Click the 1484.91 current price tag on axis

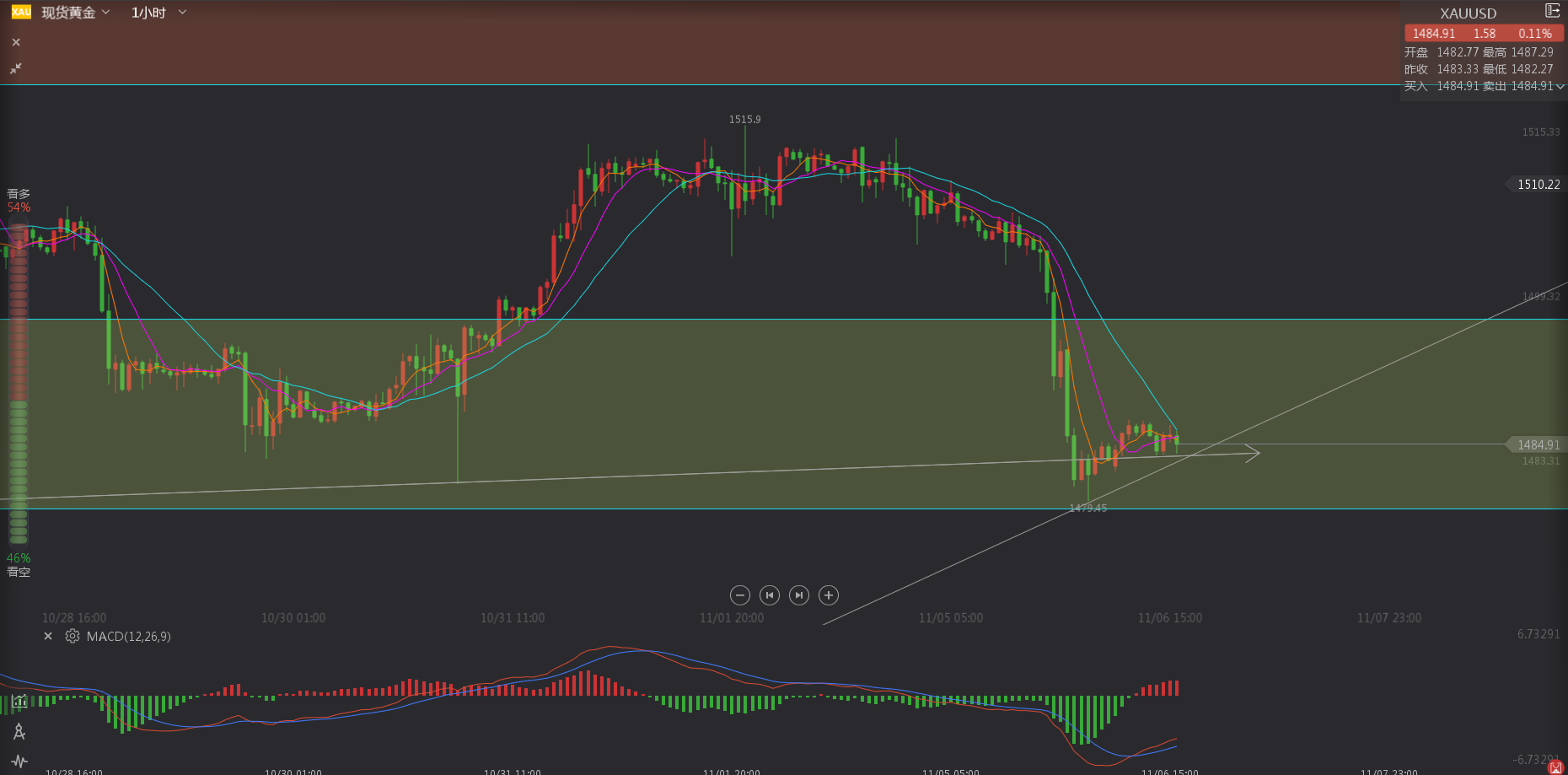tap(1538, 444)
